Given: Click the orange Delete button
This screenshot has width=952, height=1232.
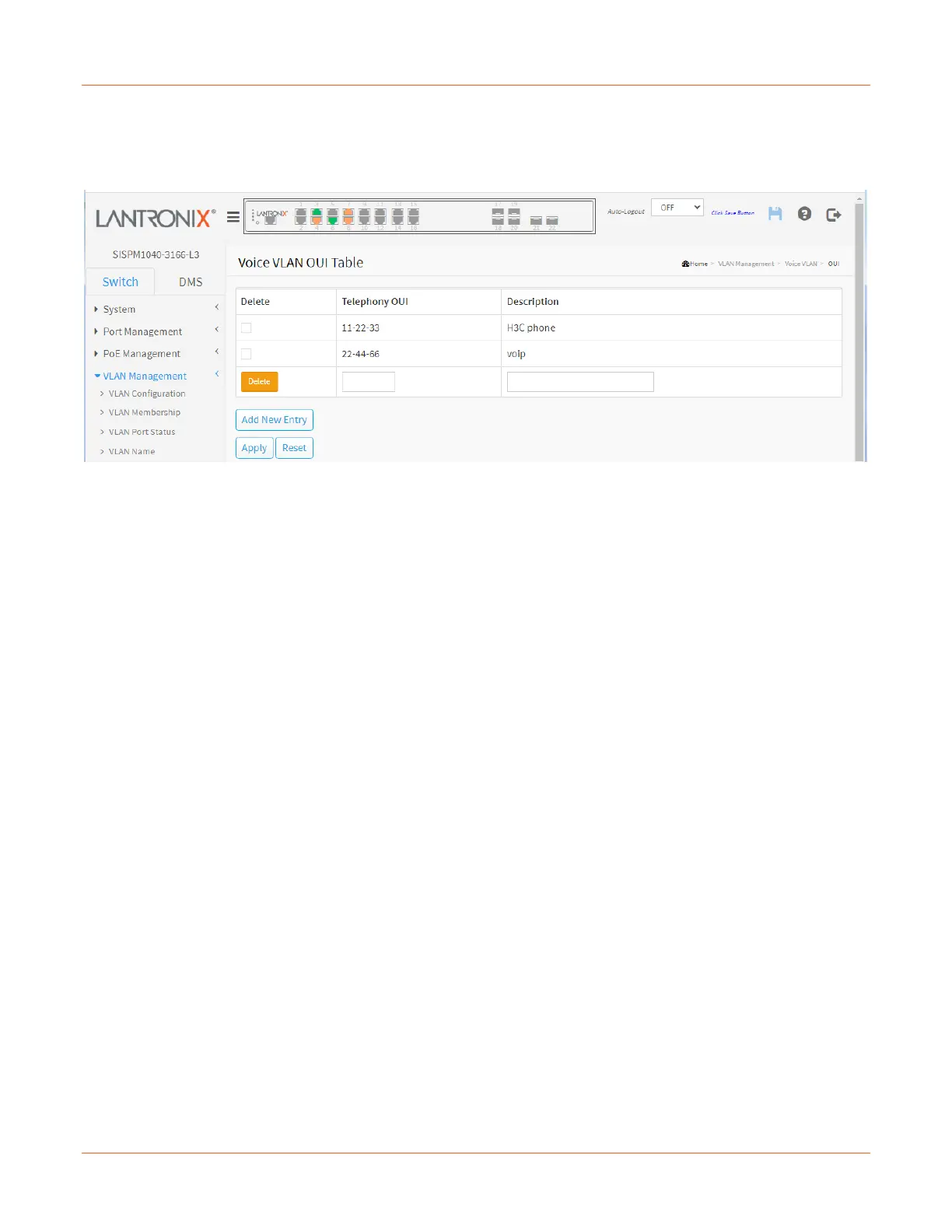Looking at the screenshot, I should [259, 382].
